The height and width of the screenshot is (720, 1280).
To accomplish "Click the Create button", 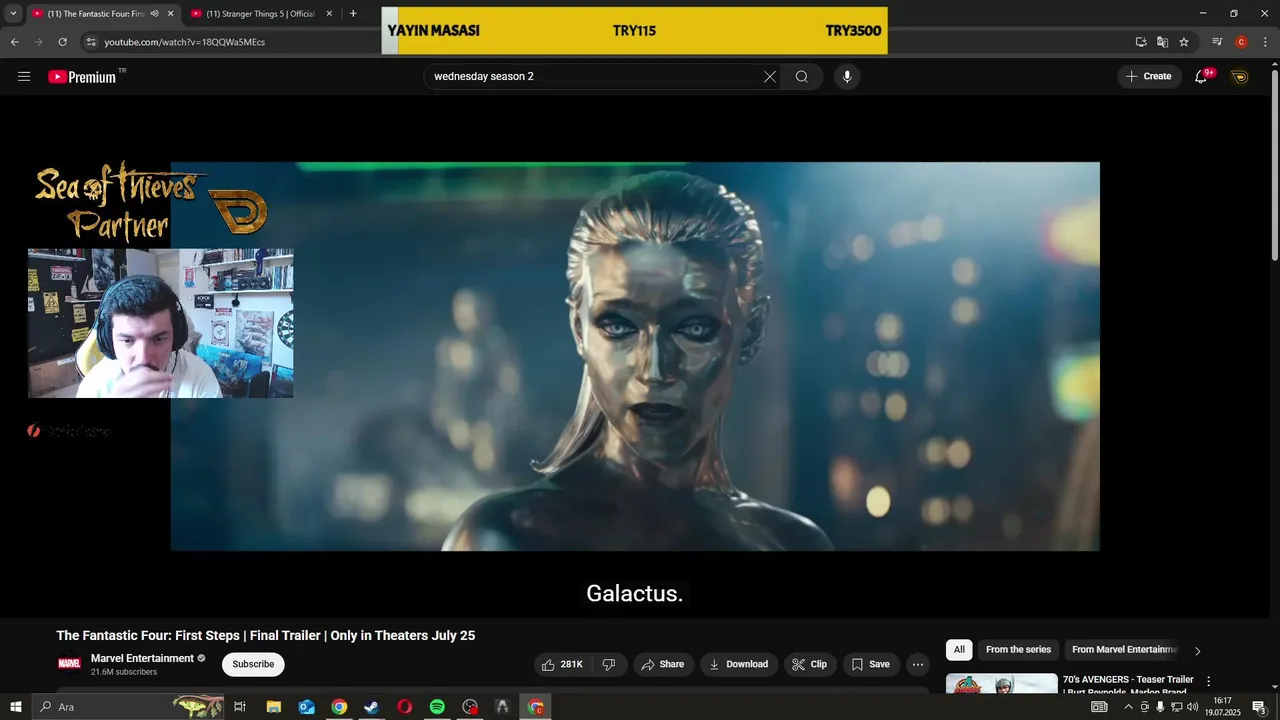I will 1149,77.
